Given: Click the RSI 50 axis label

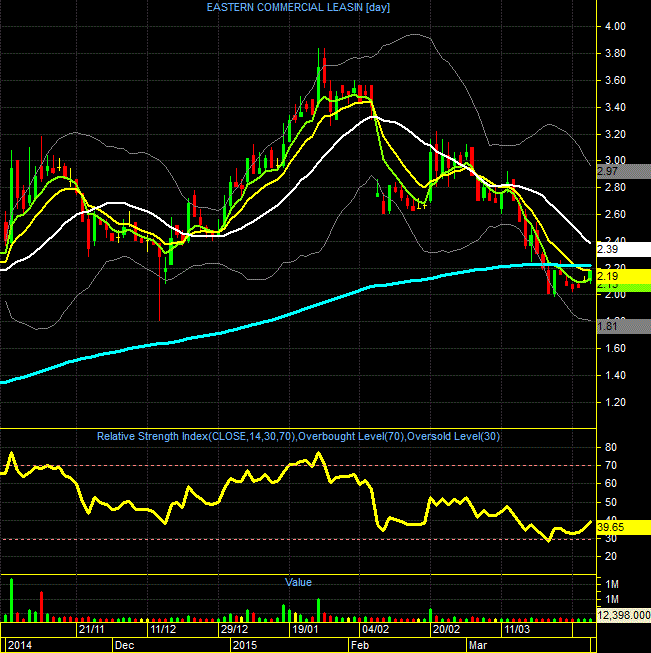Looking at the screenshot, I should (x=611, y=502).
